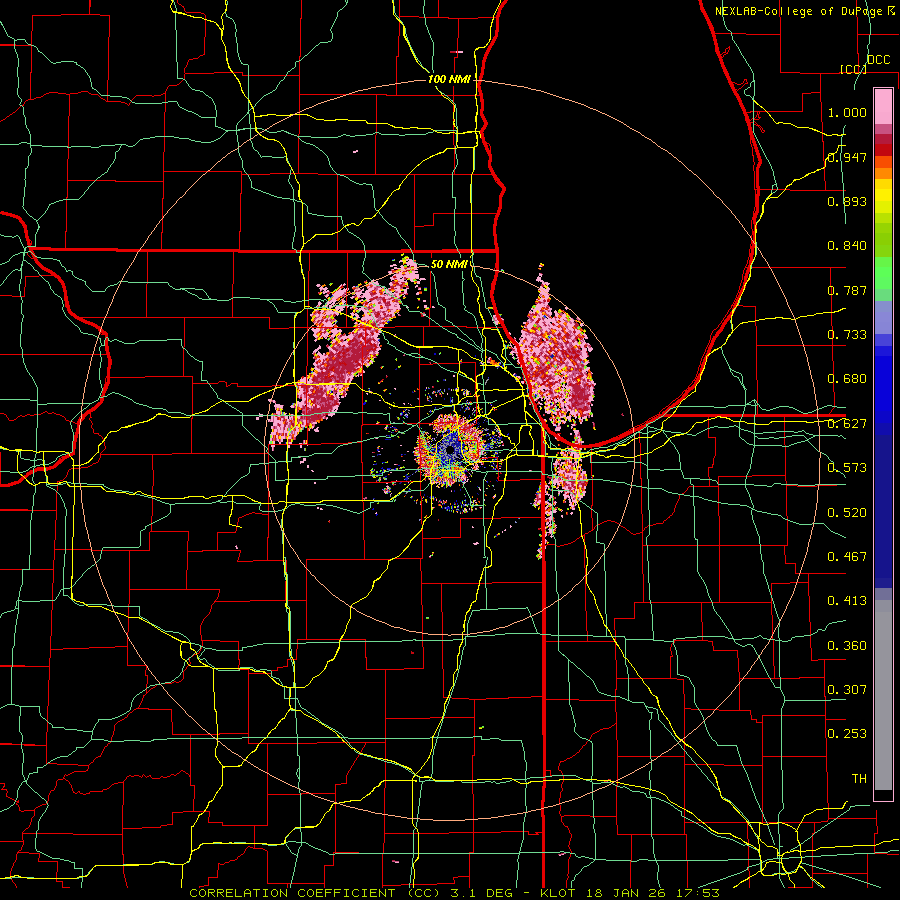Click the KLOT station identifier
Image resolution: width=900 pixels, height=900 pixels.
558,893
